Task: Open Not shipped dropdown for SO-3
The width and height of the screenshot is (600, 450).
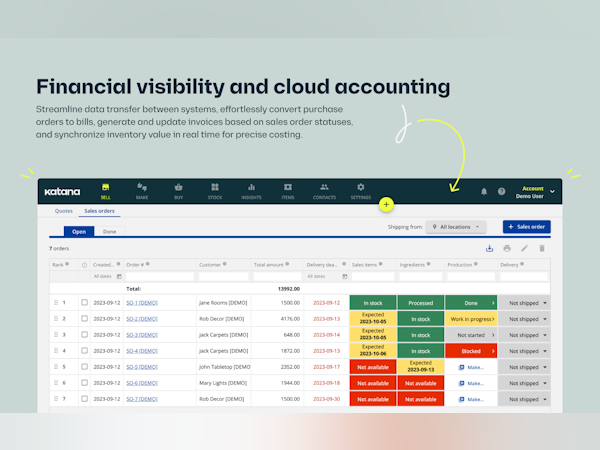Action: click(524, 335)
